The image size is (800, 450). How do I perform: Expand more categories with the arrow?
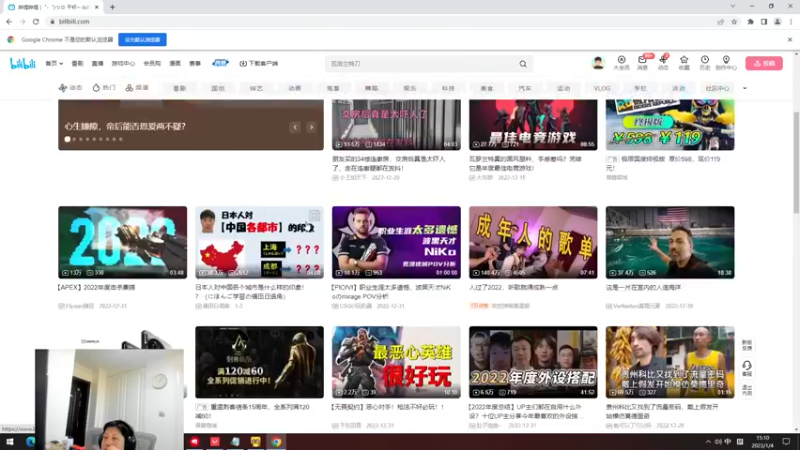coord(745,88)
